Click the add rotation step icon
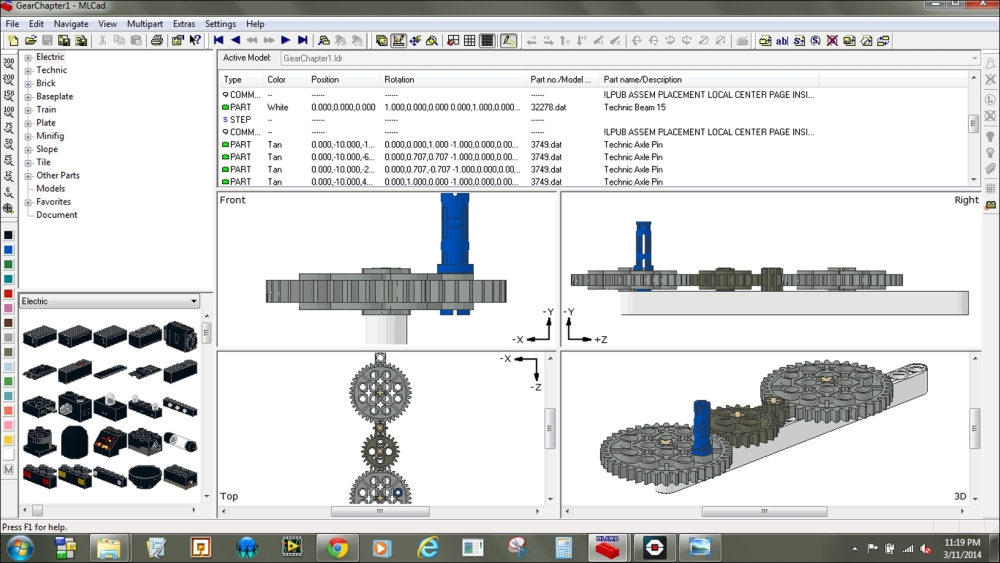 [816, 41]
